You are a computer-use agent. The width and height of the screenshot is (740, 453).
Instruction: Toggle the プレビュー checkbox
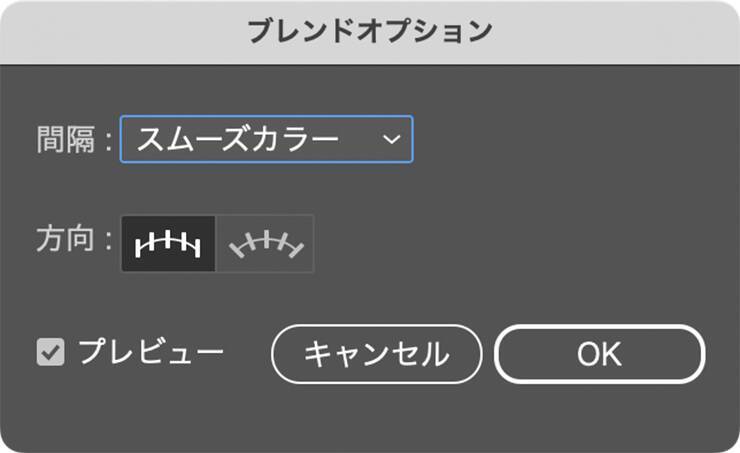pos(50,352)
